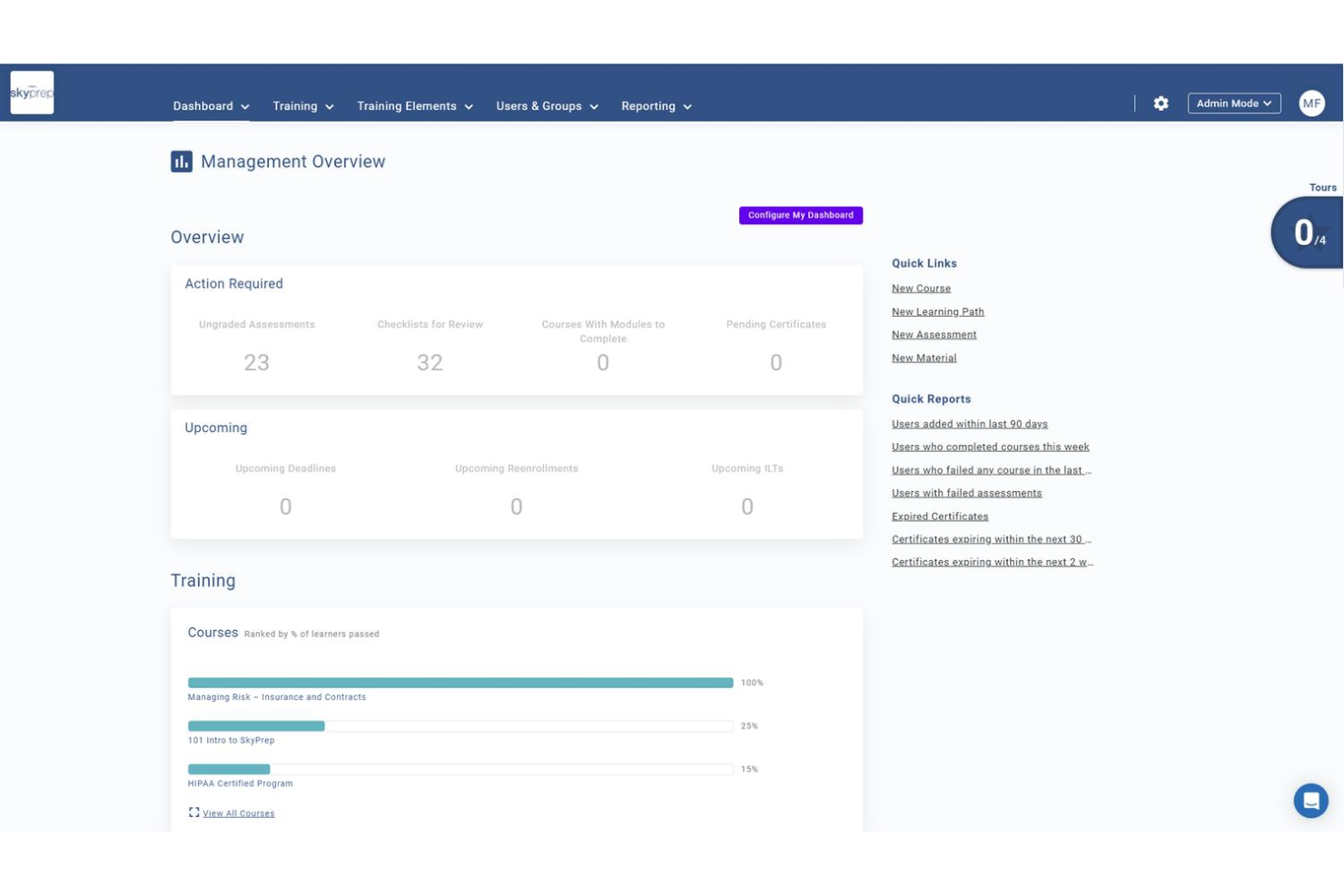1344x896 pixels.
Task: Open the New Learning Path quick link
Action: pos(937,311)
